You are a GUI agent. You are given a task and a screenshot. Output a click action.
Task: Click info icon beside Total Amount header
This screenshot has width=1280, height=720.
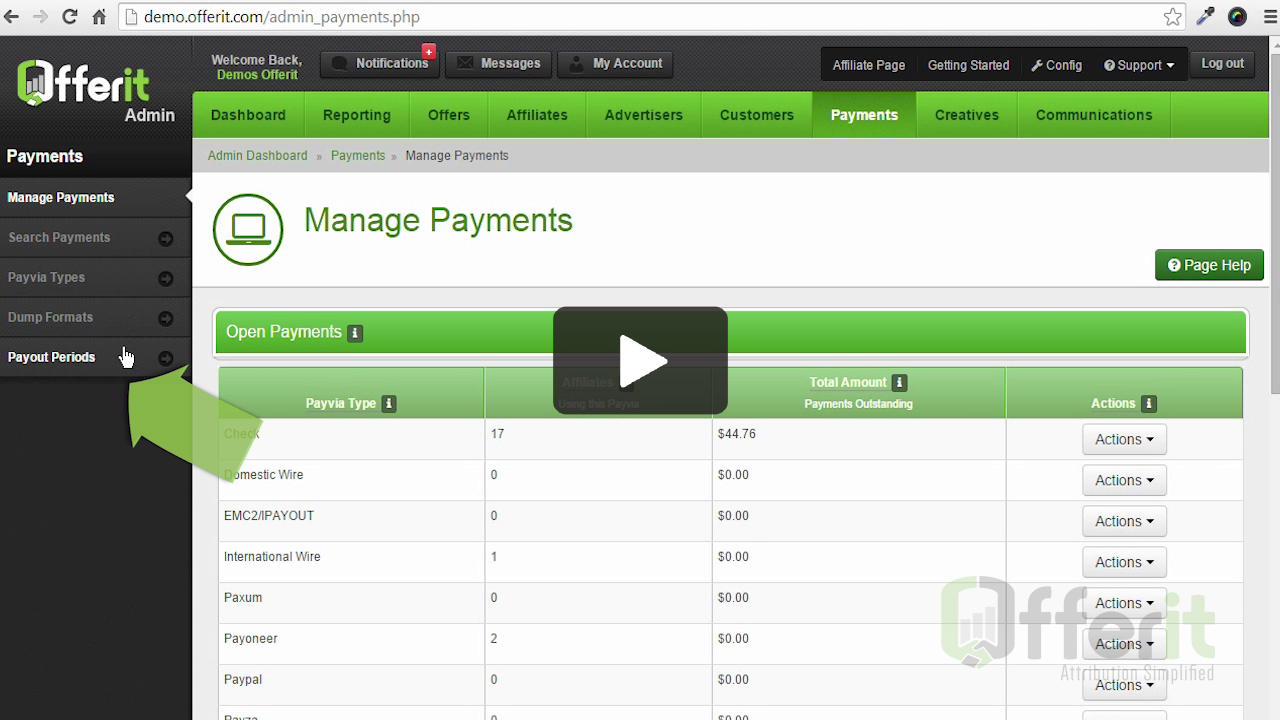[x=899, y=382]
